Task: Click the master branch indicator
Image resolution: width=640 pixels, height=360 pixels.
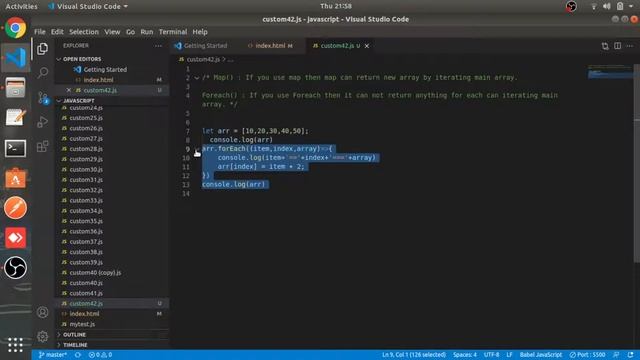Action: pos(52,355)
